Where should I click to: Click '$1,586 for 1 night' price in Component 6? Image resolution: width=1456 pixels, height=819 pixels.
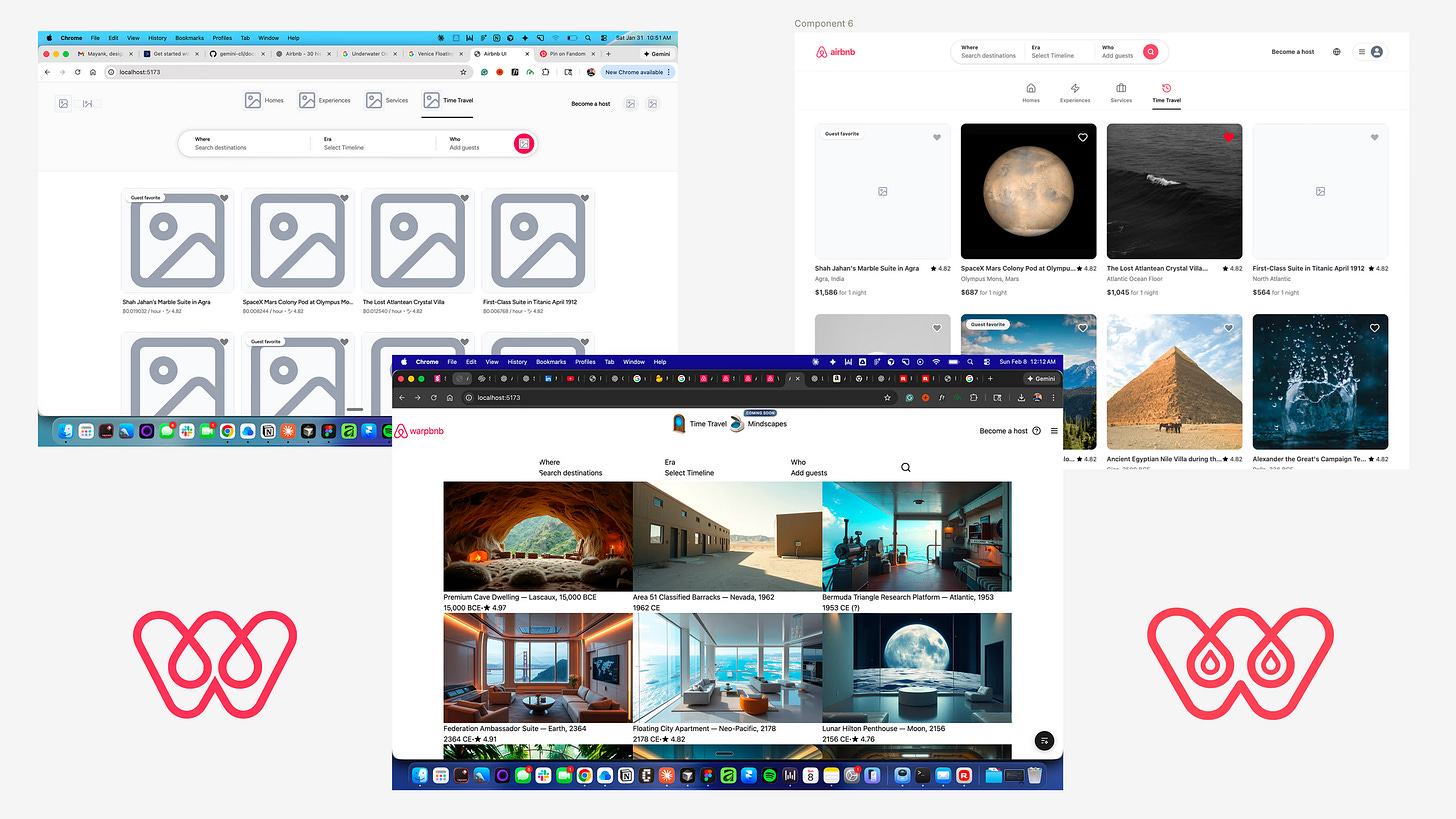click(840, 292)
